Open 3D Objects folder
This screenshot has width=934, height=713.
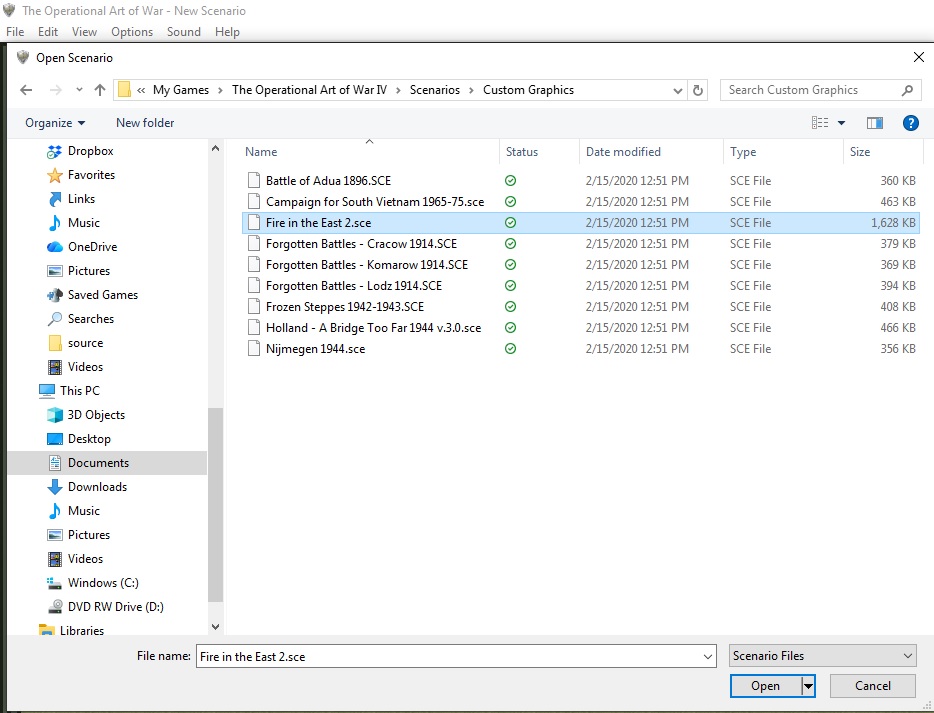[x=96, y=415]
